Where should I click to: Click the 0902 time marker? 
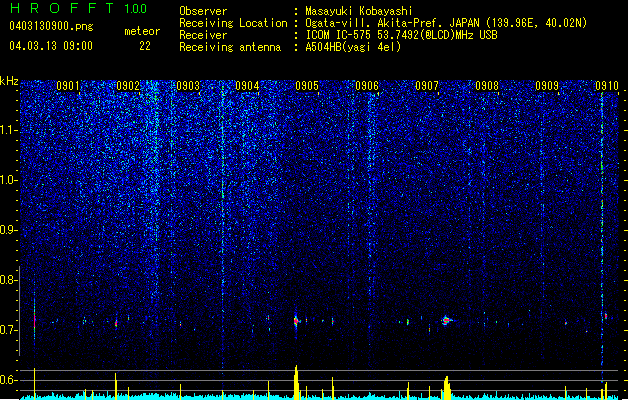[x=128, y=86]
